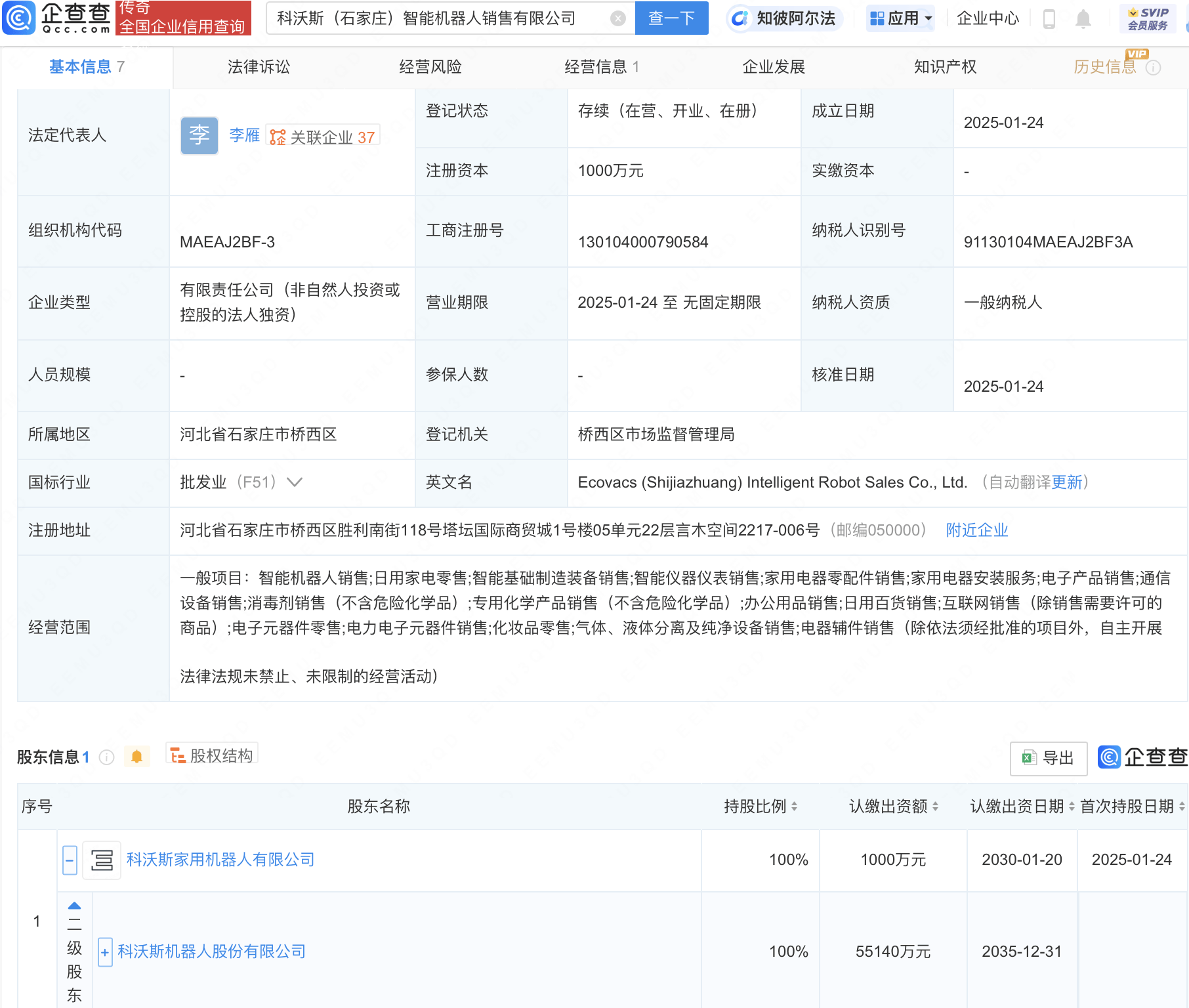This screenshot has width=1189, height=1008.
Task: Export shareholder table with 导出
Action: pyautogui.click(x=1049, y=758)
